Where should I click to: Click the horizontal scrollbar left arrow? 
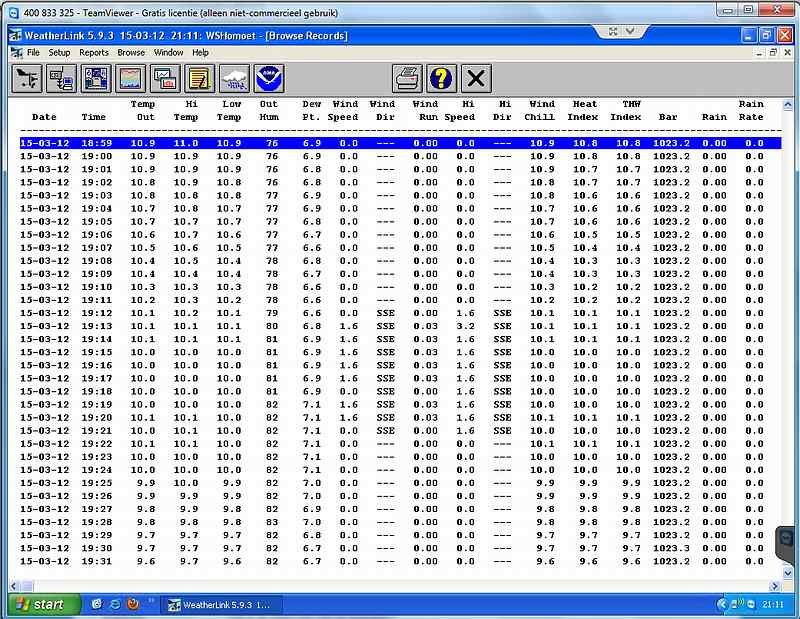coord(14,586)
